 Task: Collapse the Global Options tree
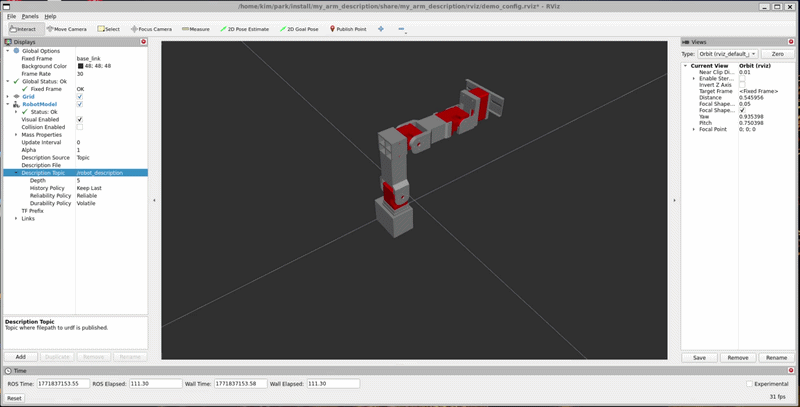coord(8,51)
